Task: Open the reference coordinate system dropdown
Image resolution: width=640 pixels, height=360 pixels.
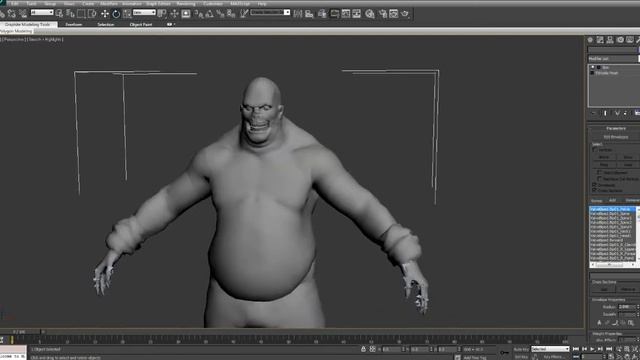Action: coord(144,13)
